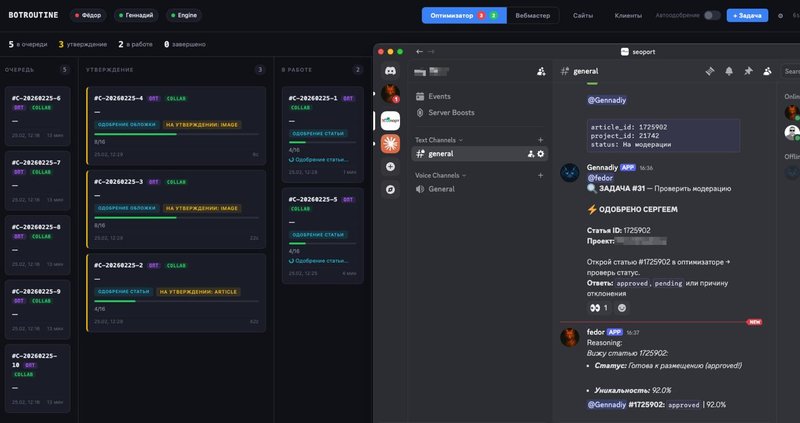Collapse Voice Channels category
Screen dimensions: 800x423
click(440, 175)
